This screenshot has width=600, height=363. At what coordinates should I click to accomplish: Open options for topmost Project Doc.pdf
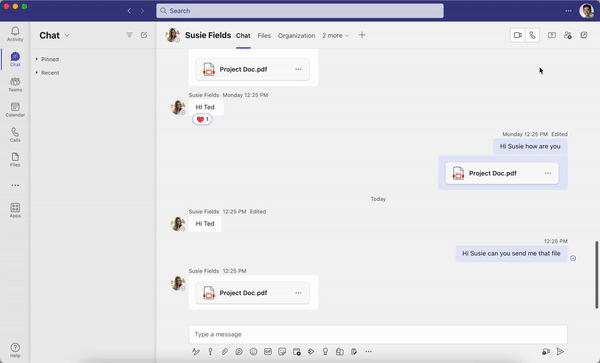click(298, 69)
